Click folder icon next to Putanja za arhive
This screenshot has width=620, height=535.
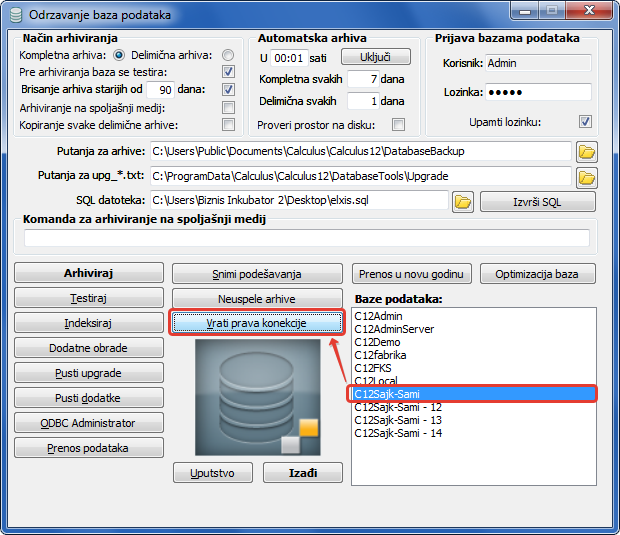pyautogui.click(x=586, y=152)
